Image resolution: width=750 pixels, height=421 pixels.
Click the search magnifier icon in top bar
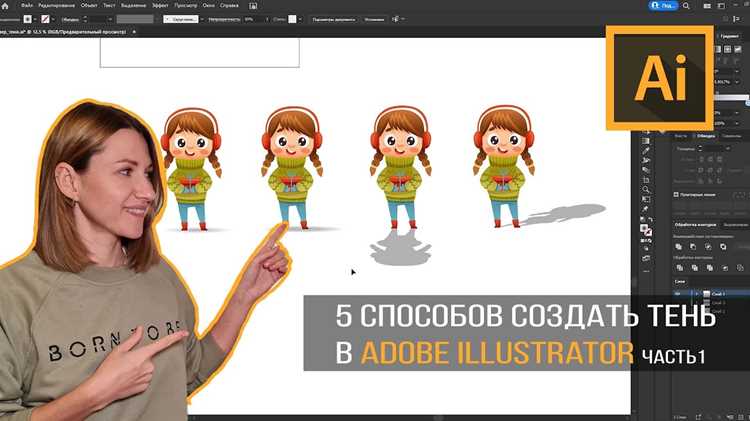click(686, 6)
